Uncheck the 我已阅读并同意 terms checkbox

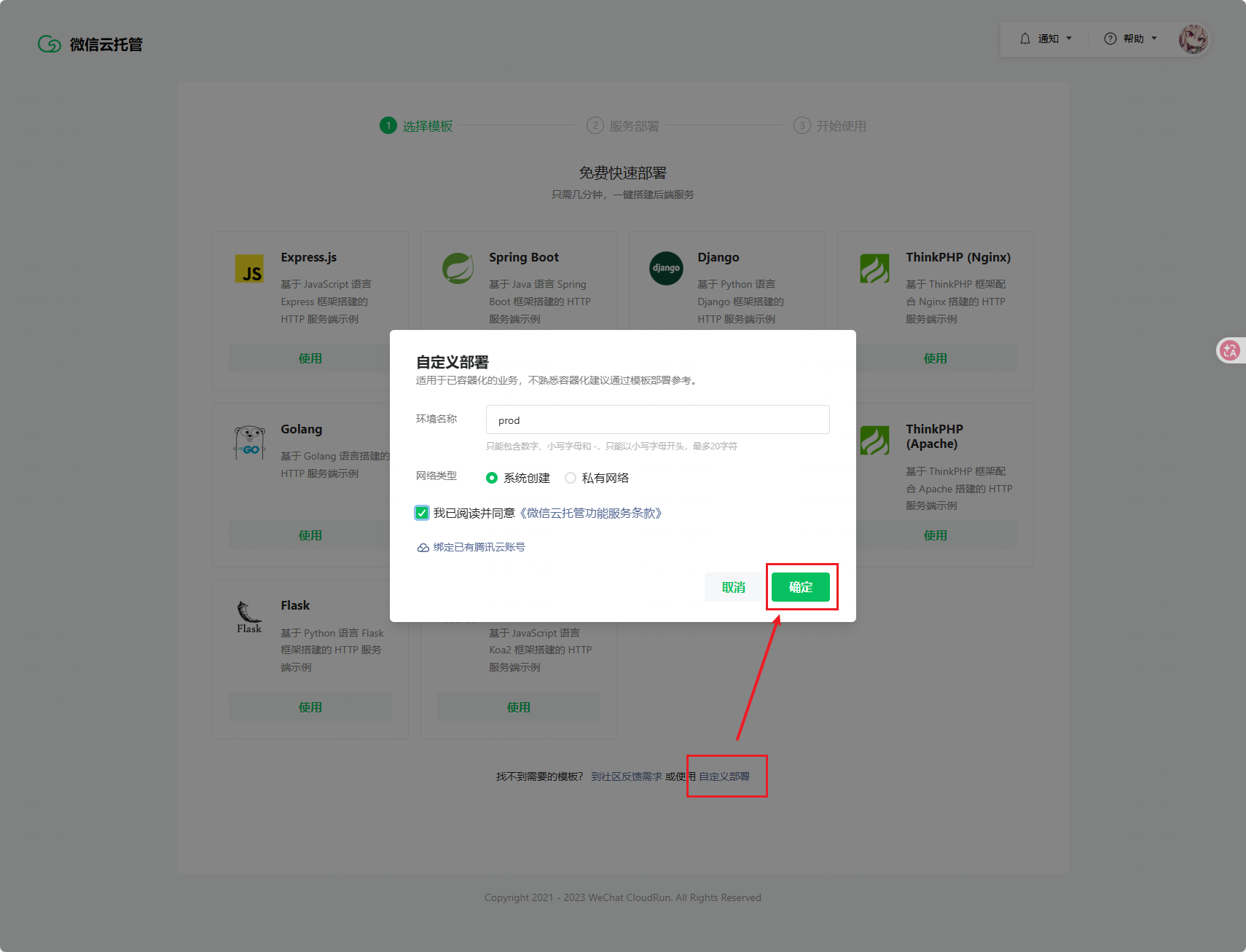coord(422,513)
